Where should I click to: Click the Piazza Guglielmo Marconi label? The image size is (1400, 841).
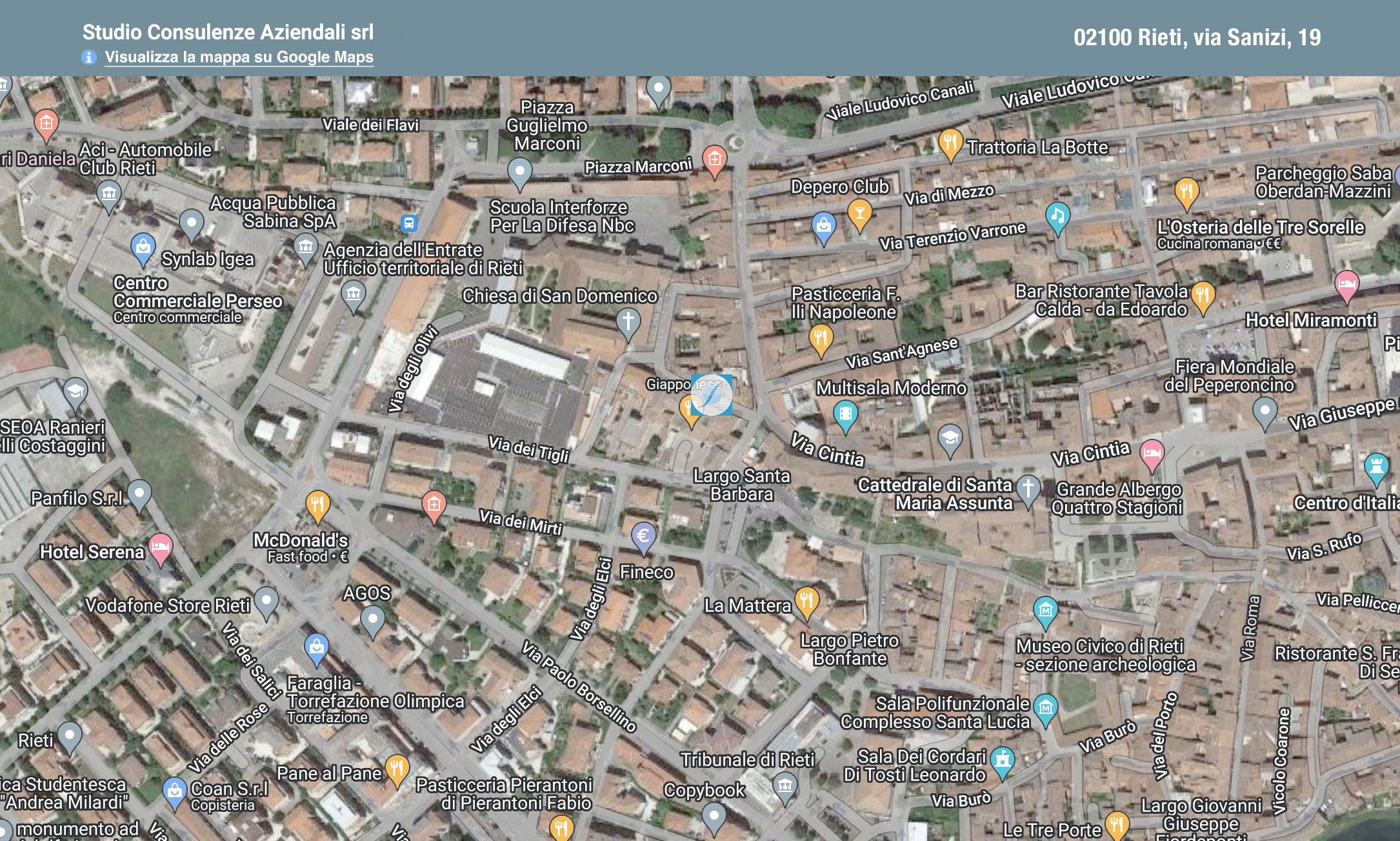(547, 125)
